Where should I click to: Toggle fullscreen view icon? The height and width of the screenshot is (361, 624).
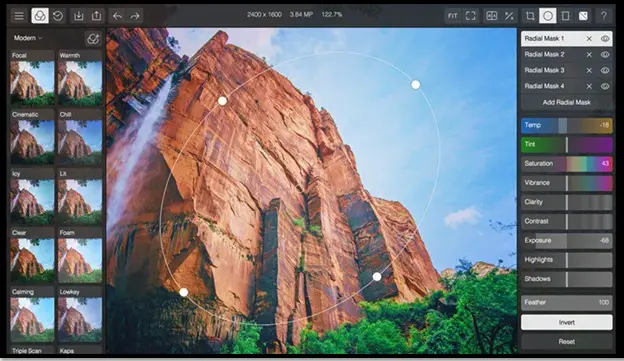coord(471,16)
